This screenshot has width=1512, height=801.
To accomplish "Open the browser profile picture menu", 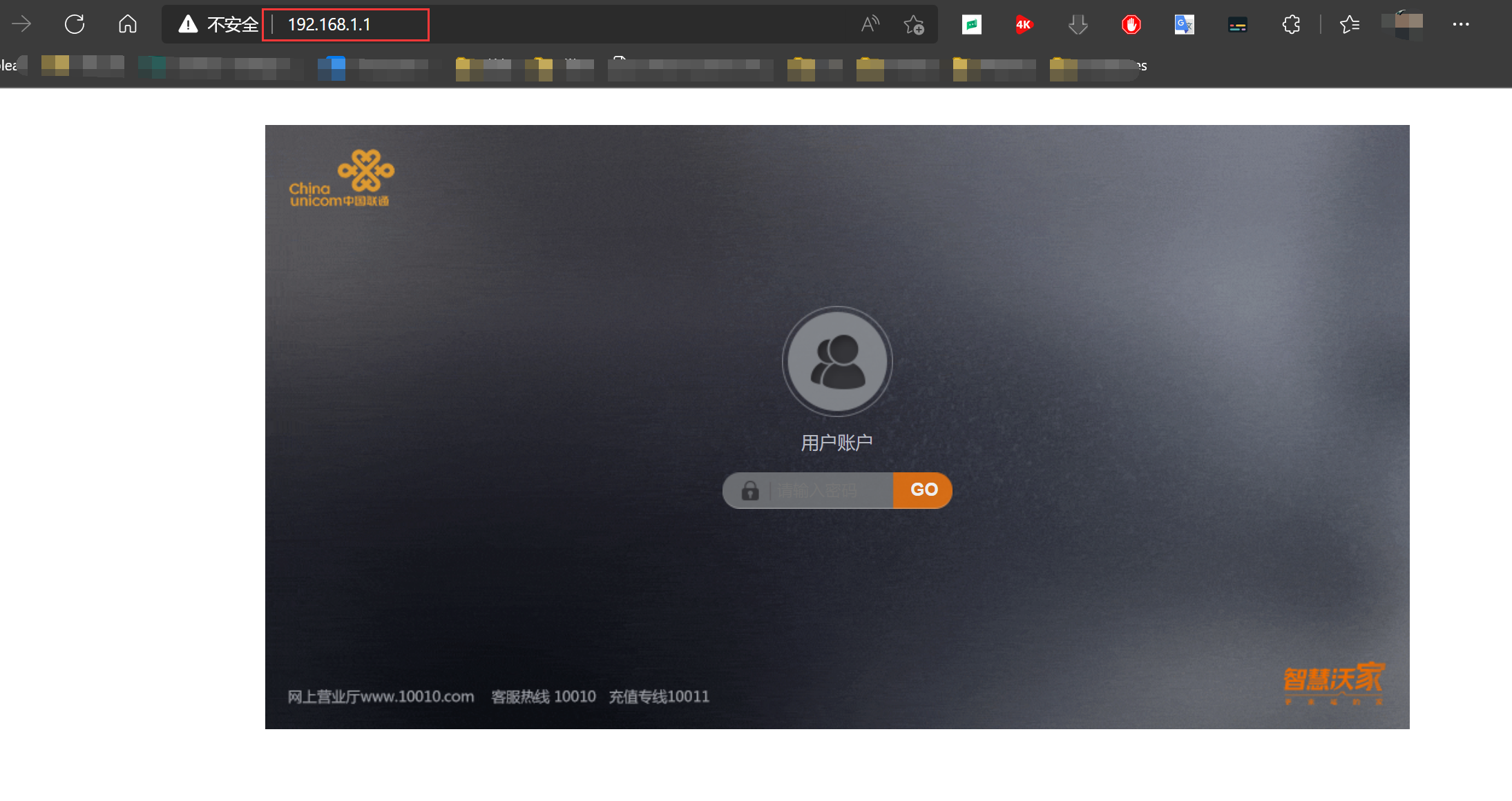I will tap(1402, 25).
